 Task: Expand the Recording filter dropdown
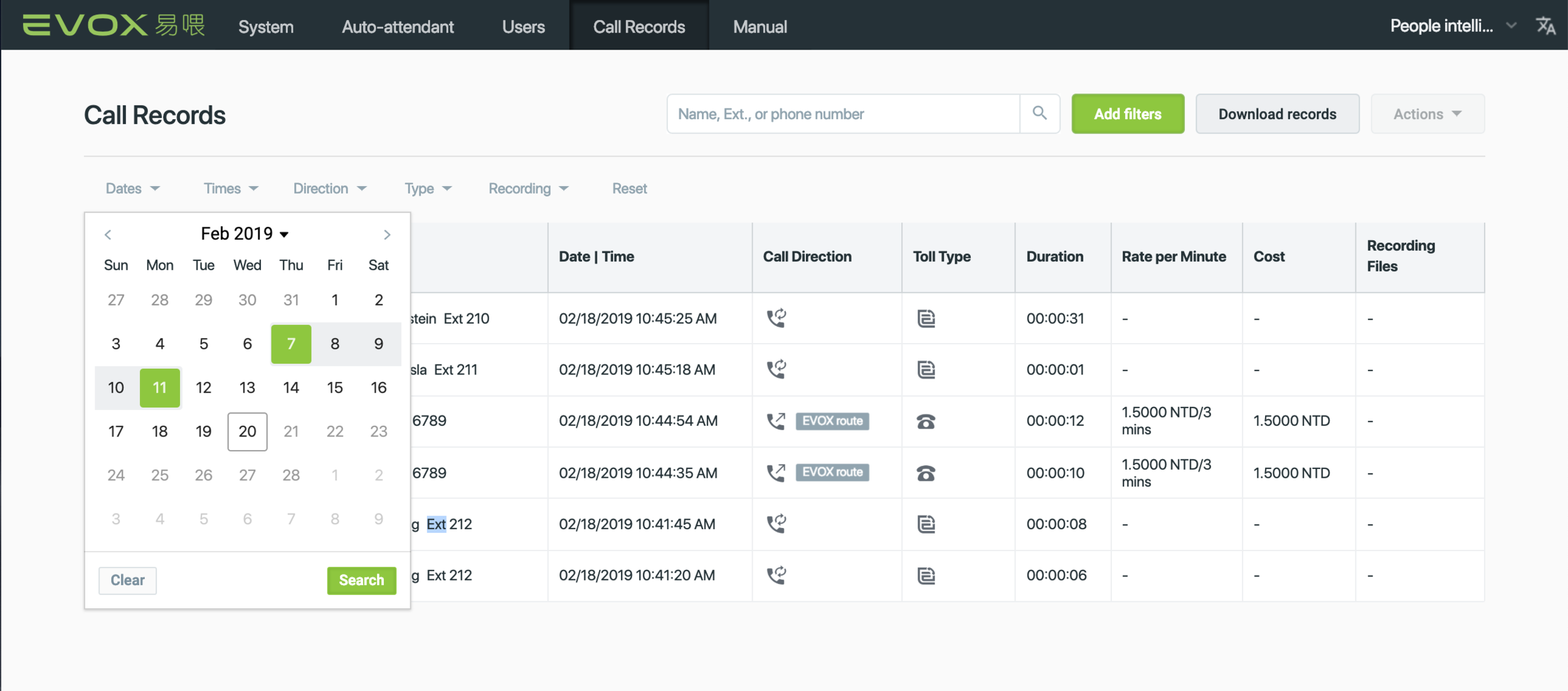click(528, 188)
